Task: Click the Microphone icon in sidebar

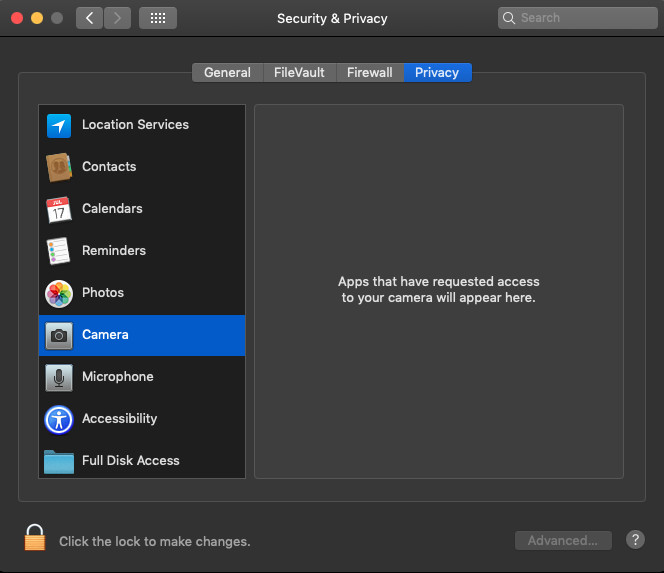Action: [x=59, y=377]
